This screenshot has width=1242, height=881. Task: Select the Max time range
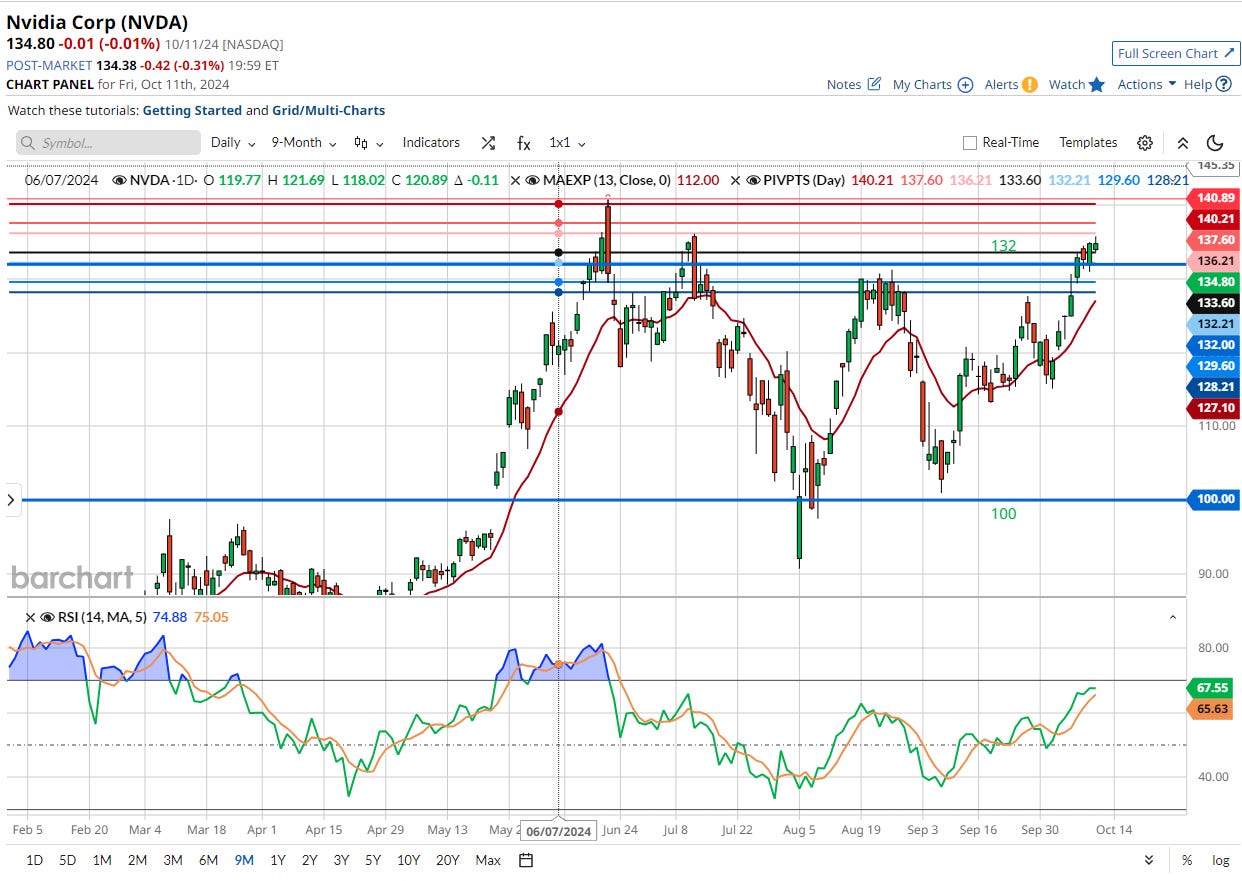[488, 860]
